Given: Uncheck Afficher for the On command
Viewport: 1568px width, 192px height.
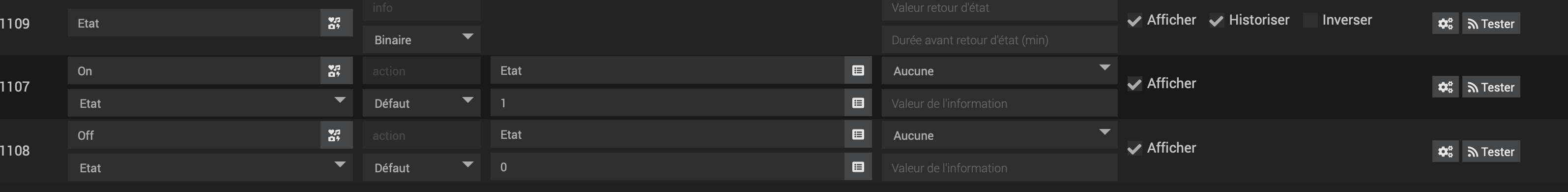Looking at the screenshot, I should (1134, 84).
